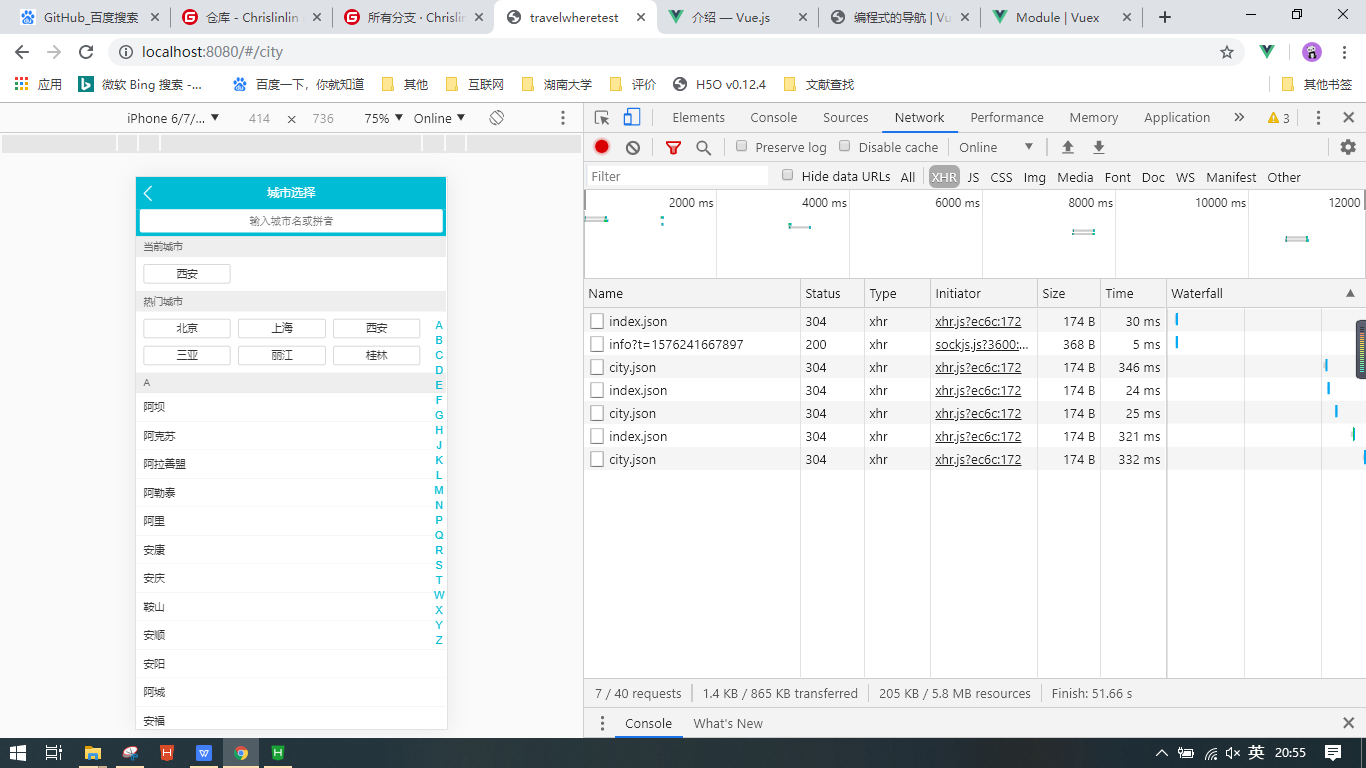This screenshot has height=768, width=1366.
Task: Click city search input field
Action: (x=291, y=221)
